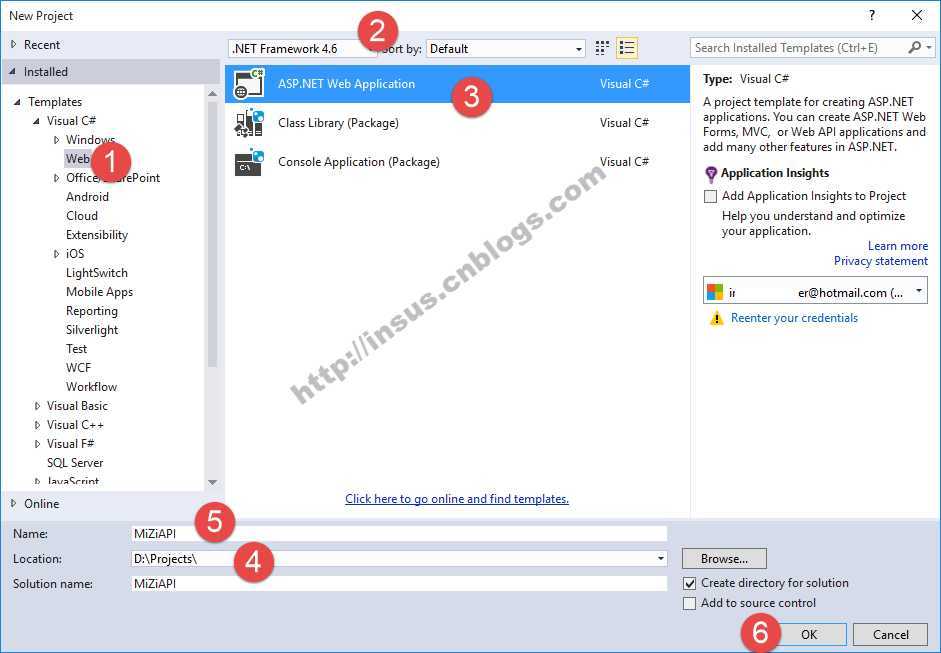Click here to go online and find templates
This screenshot has height=653, width=941.
tap(457, 499)
